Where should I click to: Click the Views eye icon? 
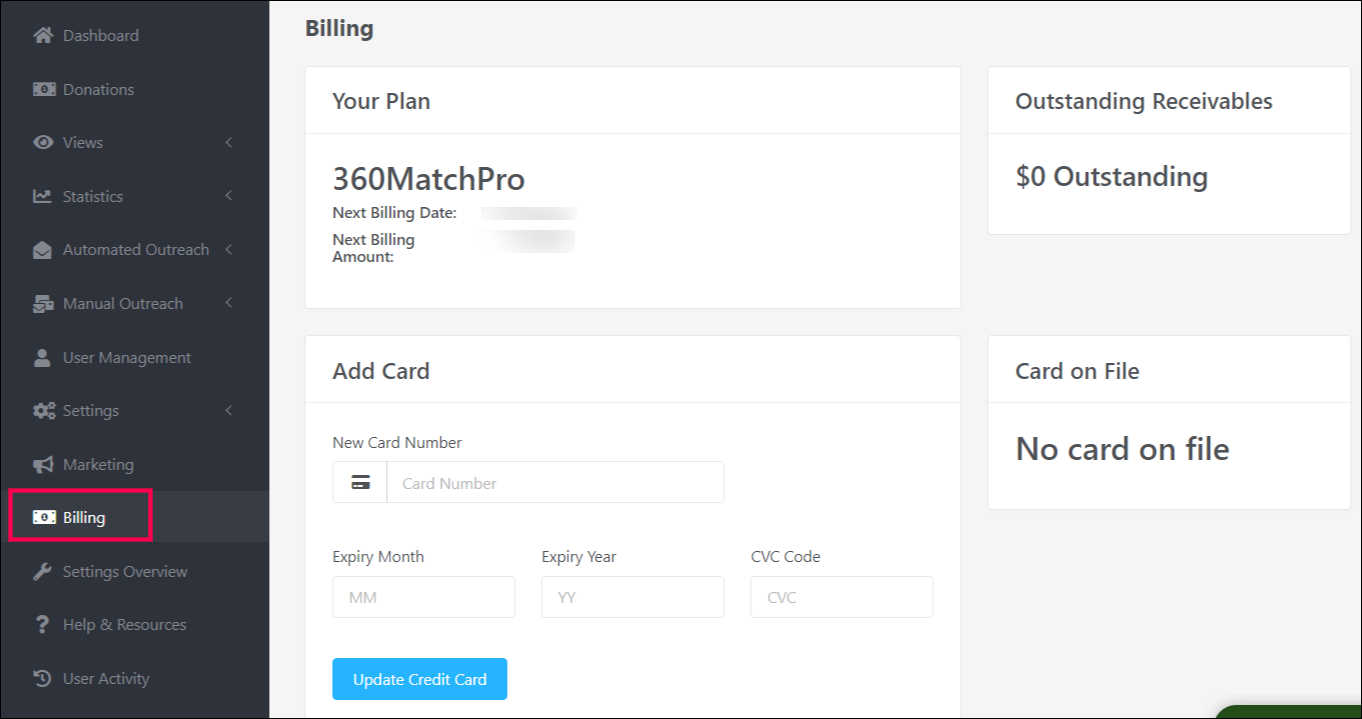pyautogui.click(x=43, y=143)
